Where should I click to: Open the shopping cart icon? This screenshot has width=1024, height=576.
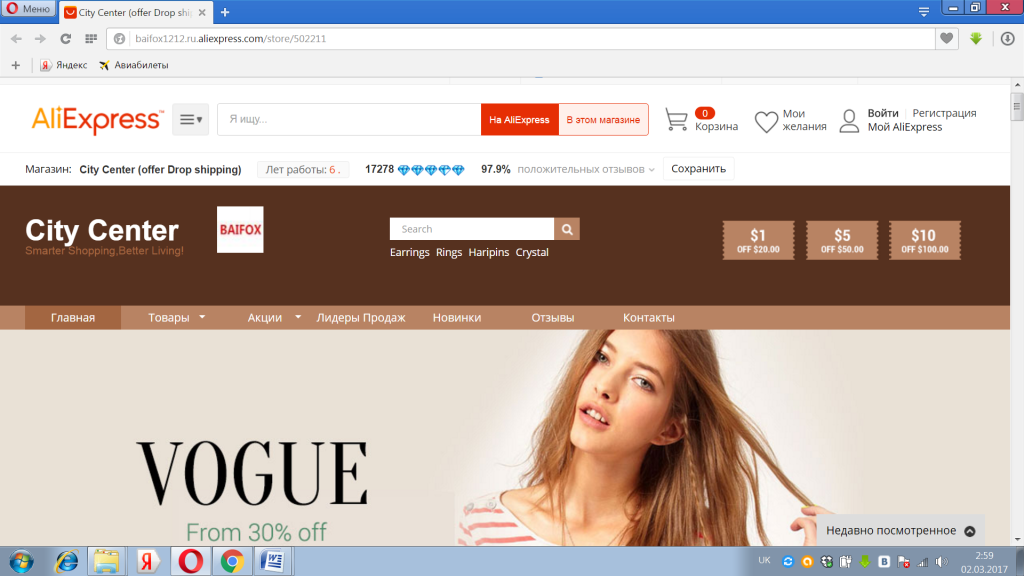coord(677,120)
